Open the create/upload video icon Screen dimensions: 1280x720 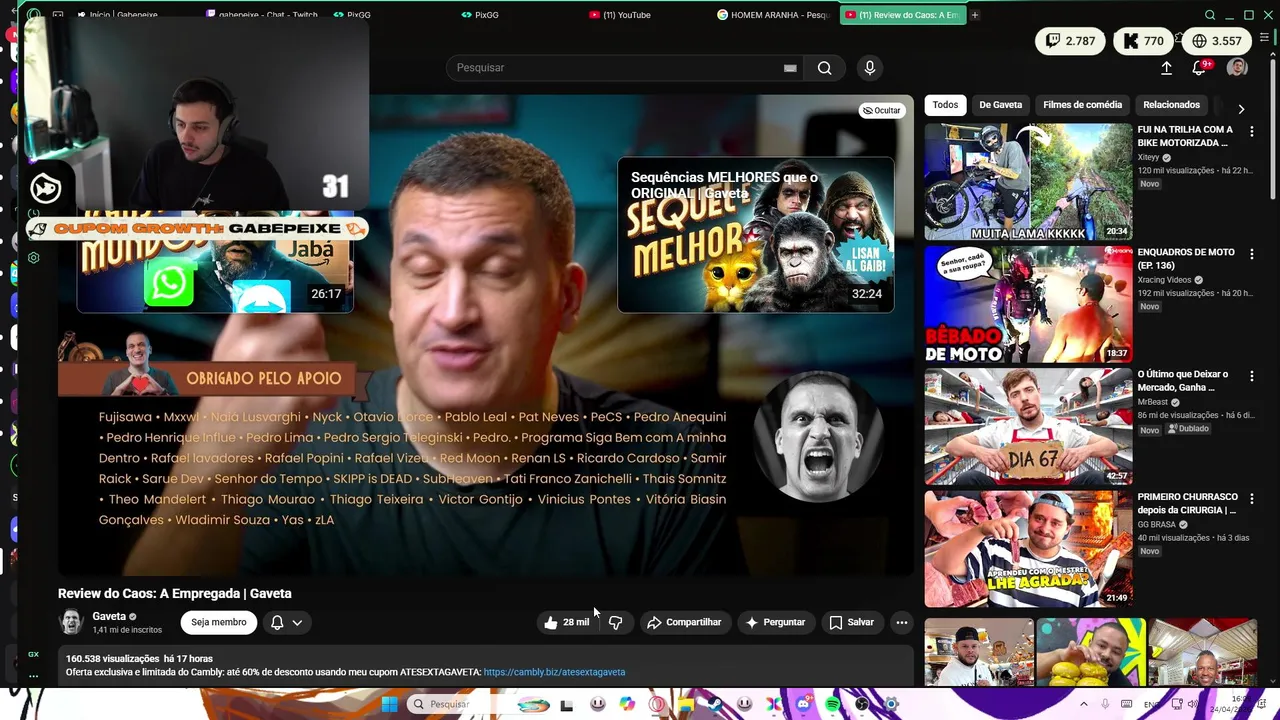pos(1166,67)
